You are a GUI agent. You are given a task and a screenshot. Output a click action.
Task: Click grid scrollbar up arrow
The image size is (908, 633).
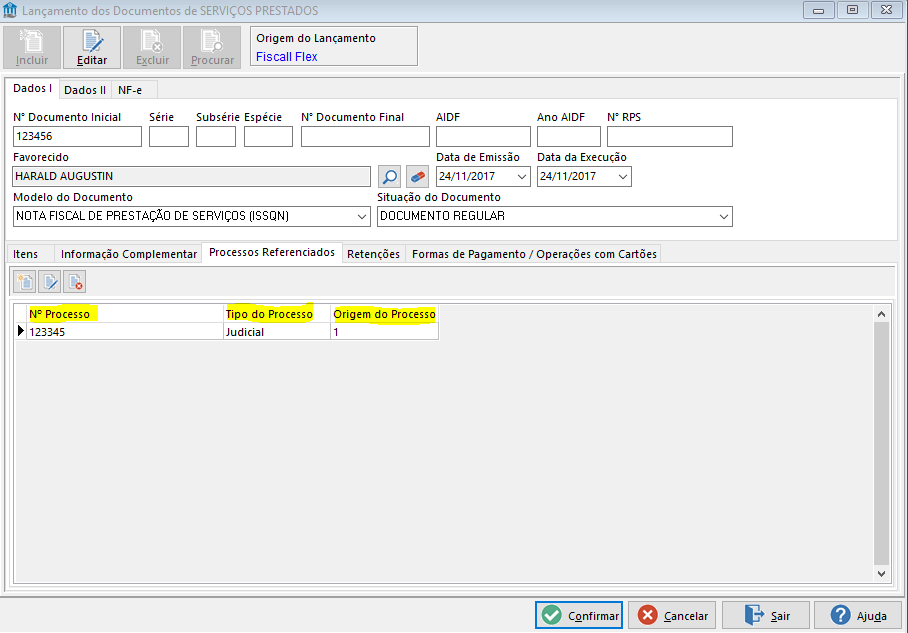[881, 314]
